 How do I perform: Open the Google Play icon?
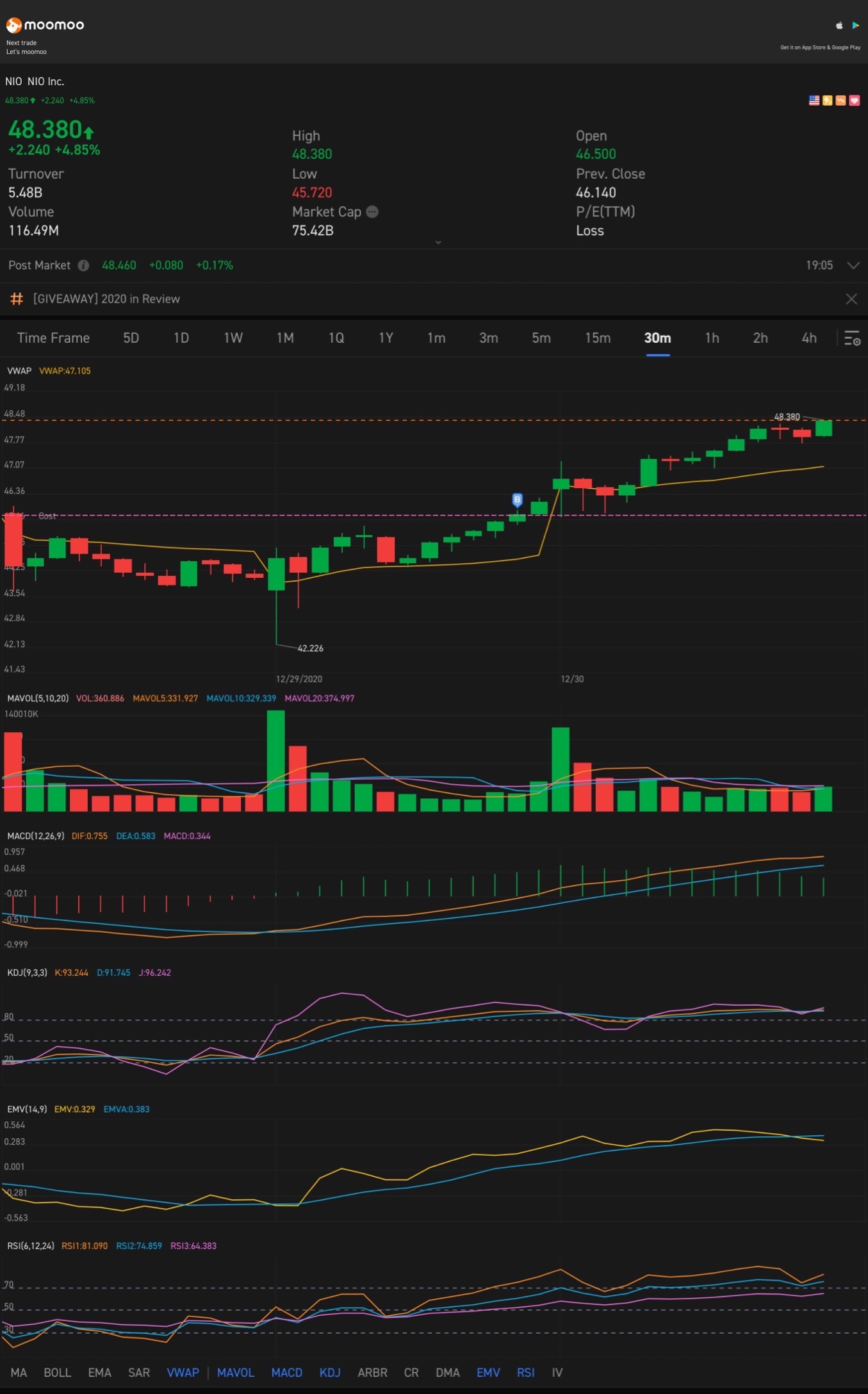point(855,26)
